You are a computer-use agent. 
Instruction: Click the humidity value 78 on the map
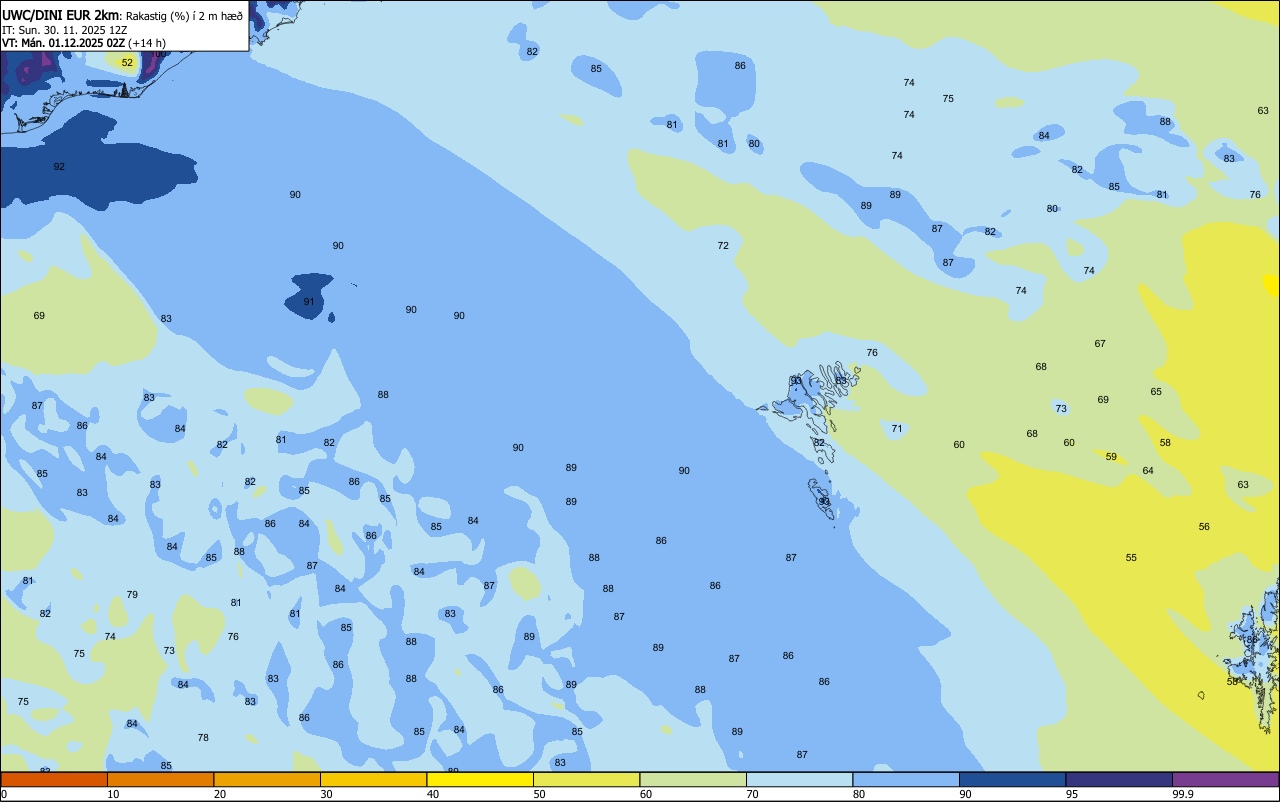[203, 737]
